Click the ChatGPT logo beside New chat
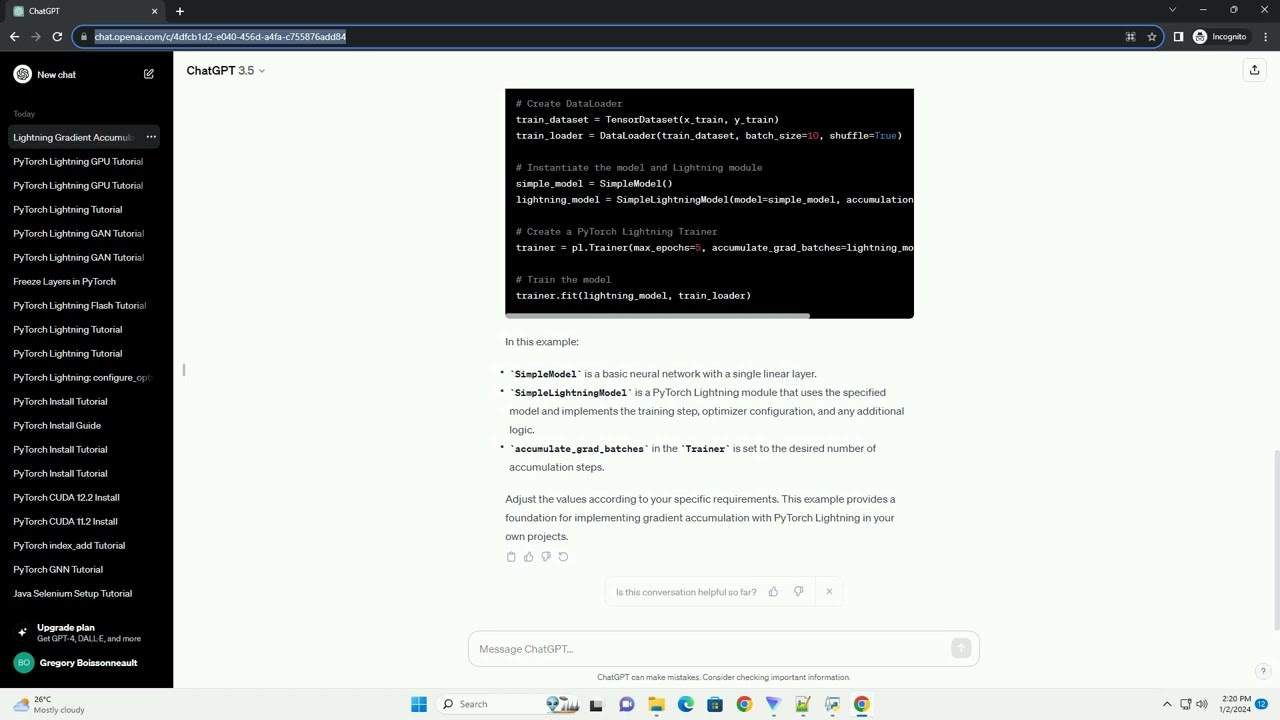 pos(22,74)
